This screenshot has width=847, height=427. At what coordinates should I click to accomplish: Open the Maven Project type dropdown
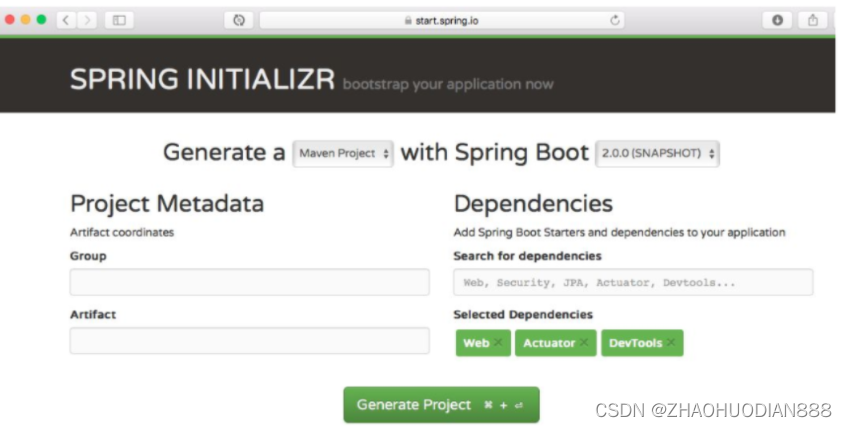[343, 154]
